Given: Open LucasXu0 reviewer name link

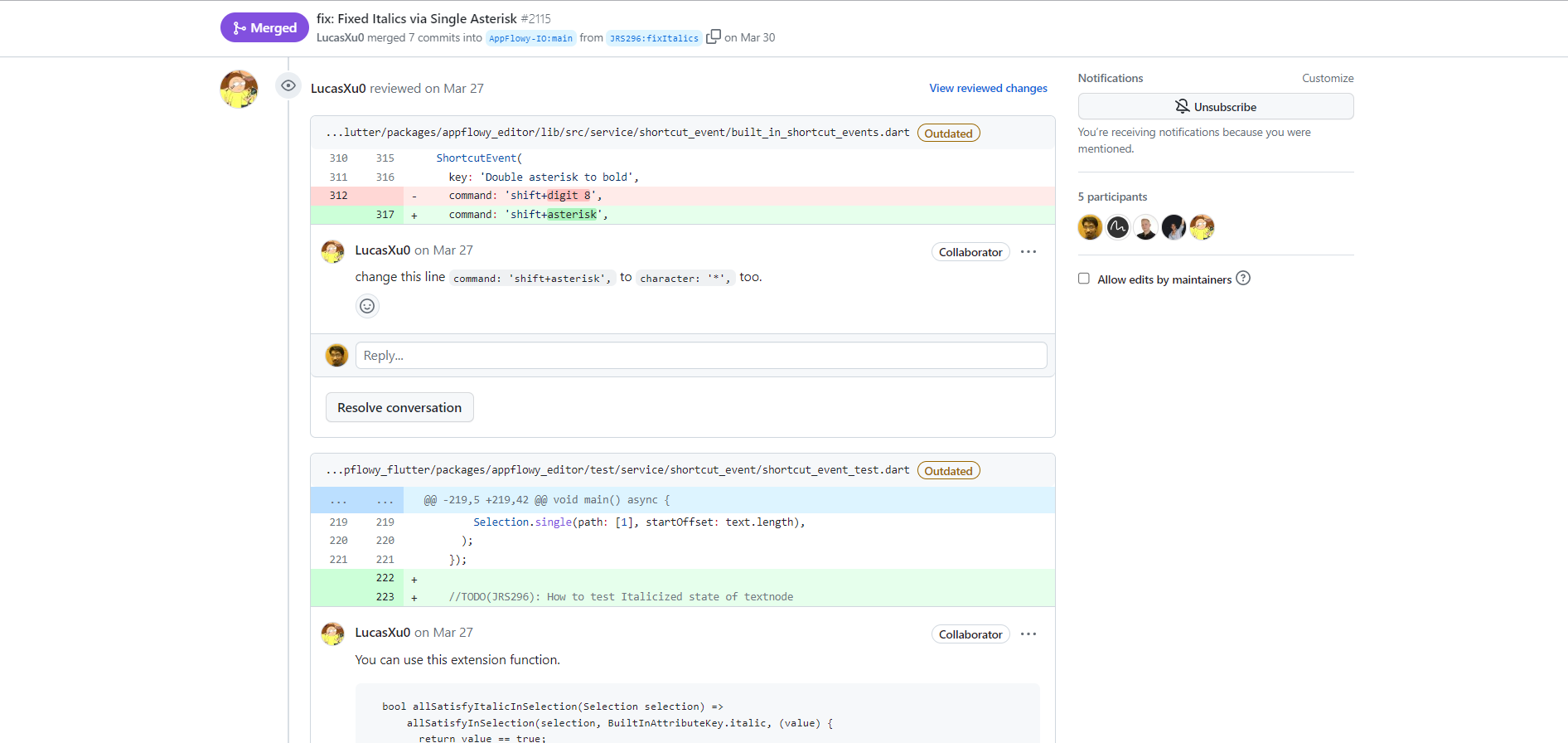Looking at the screenshot, I should 338,89.
